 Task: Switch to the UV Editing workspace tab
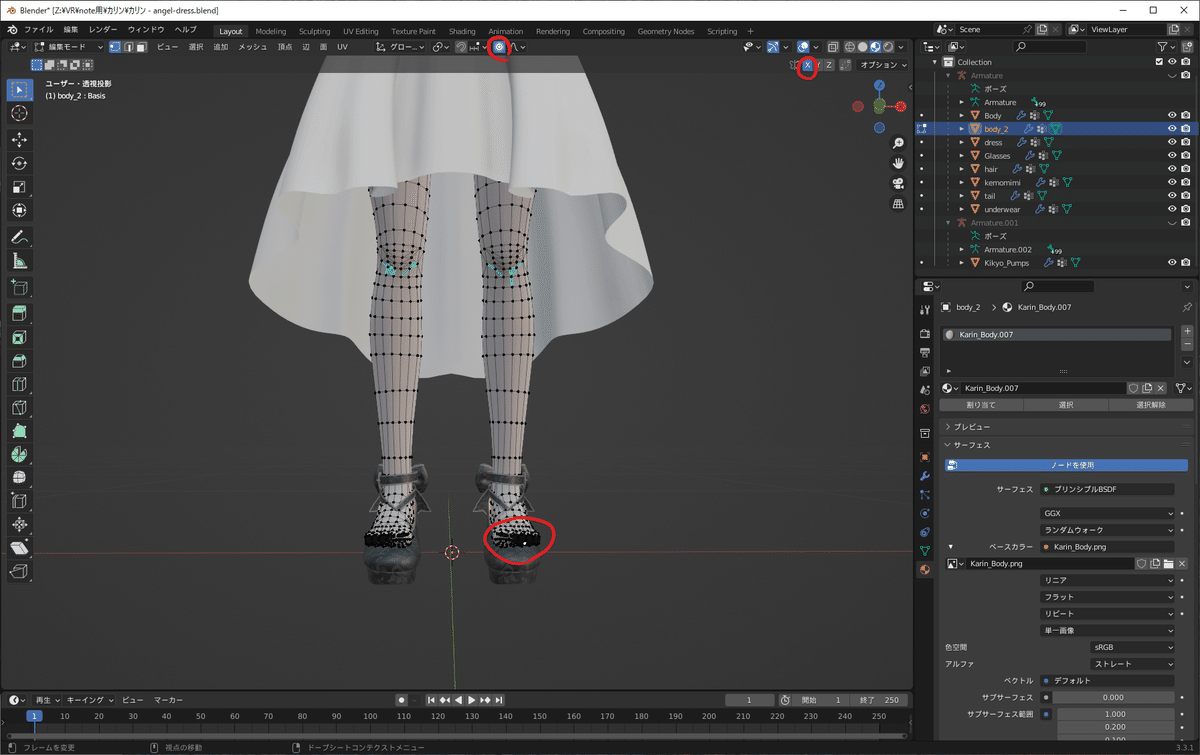point(360,31)
